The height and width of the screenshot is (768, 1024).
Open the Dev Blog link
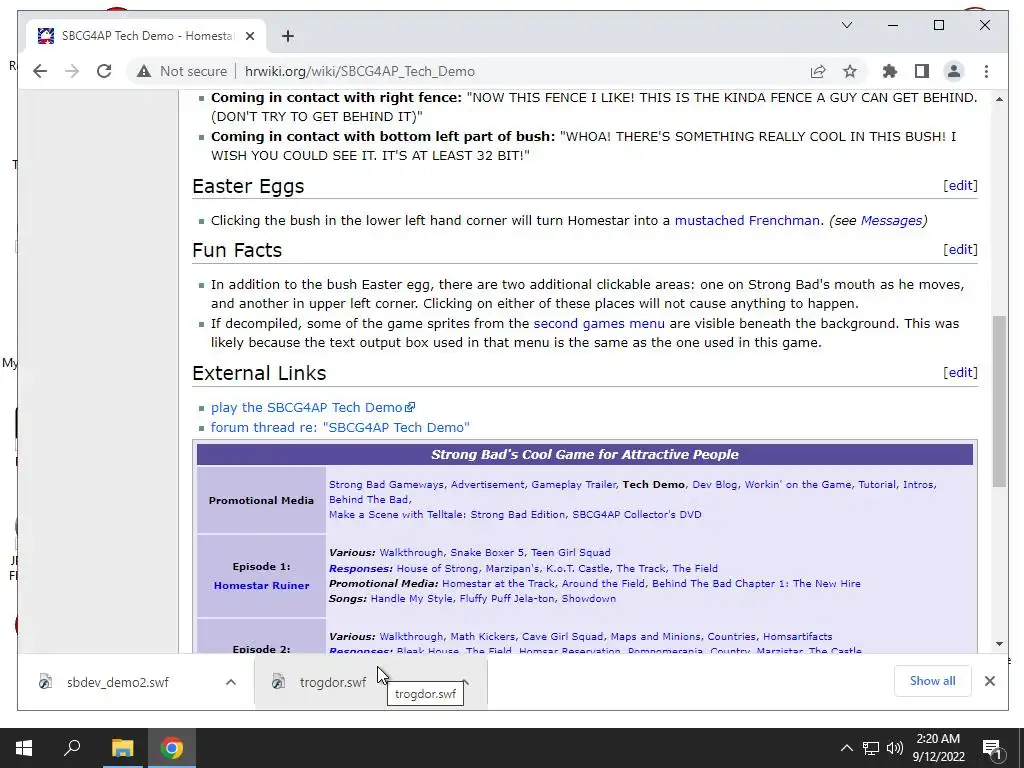coord(714,485)
